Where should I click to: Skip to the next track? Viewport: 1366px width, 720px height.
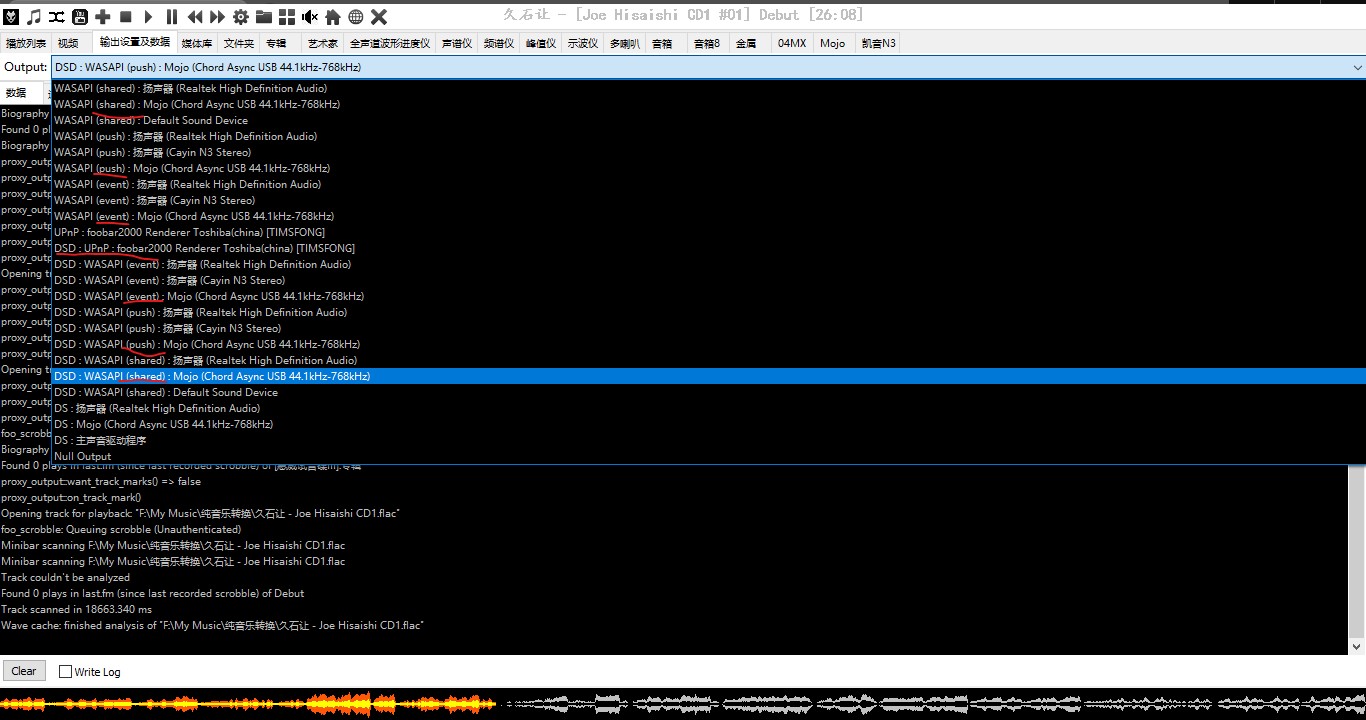click(217, 16)
